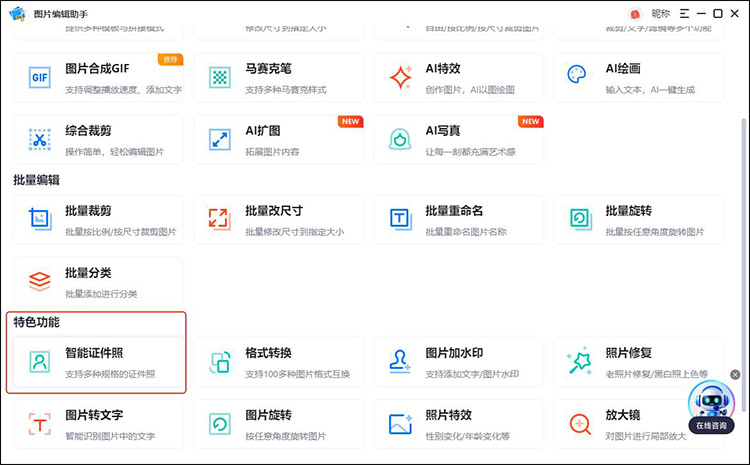Click the 特色功能 section heading
This screenshot has width=750, height=465.
[36, 322]
